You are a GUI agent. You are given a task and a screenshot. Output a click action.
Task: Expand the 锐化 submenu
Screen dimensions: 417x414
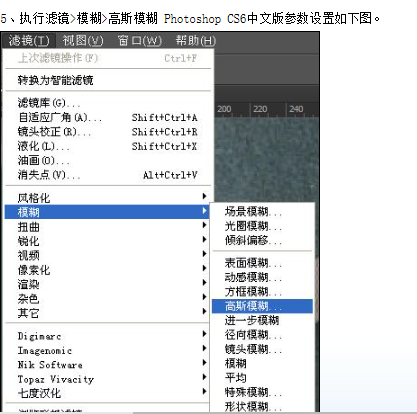click(x=107, y=241)
